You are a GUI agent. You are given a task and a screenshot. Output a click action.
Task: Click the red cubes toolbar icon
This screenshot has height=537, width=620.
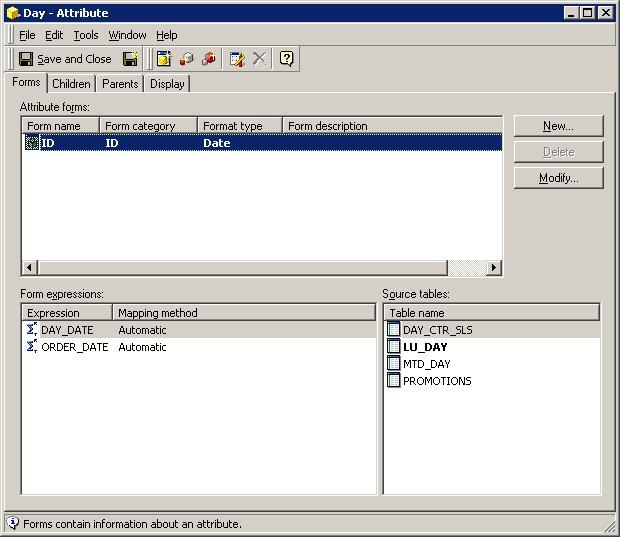tap(209, 59)
